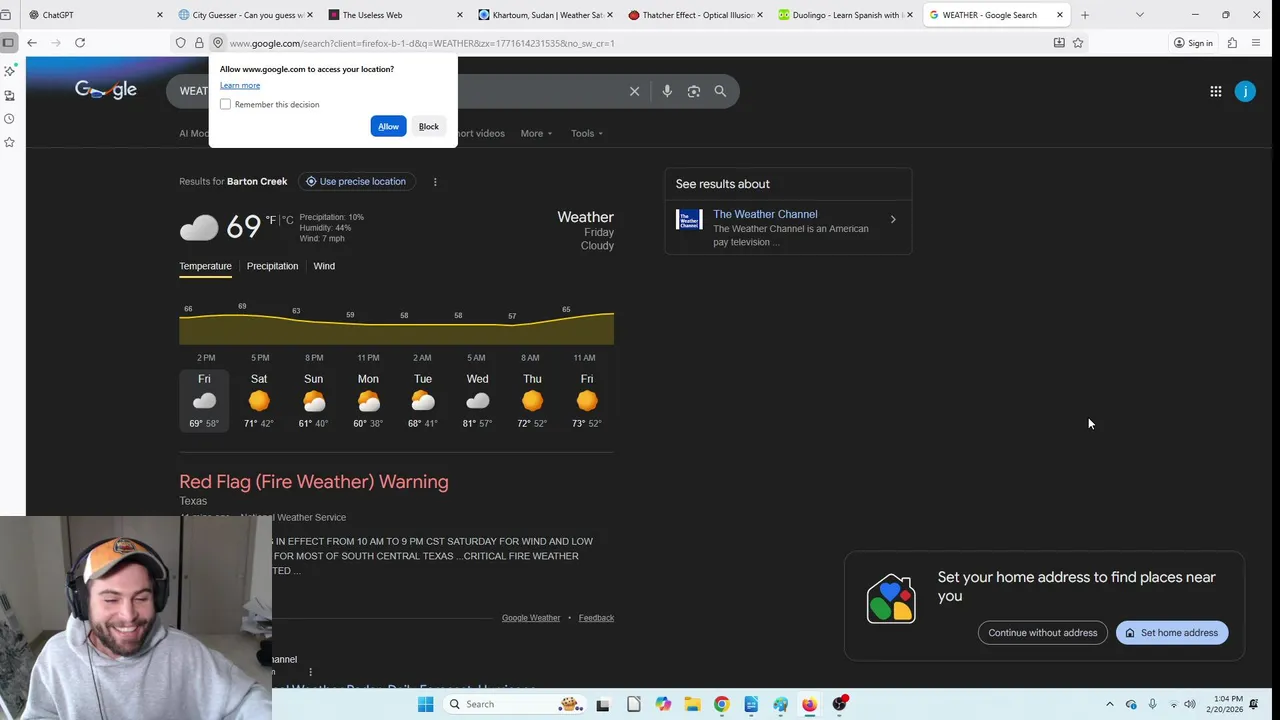Viewport: 1280px width, 720px height.
Task: Click the site security padlock icon
Action: click(199, 43)
